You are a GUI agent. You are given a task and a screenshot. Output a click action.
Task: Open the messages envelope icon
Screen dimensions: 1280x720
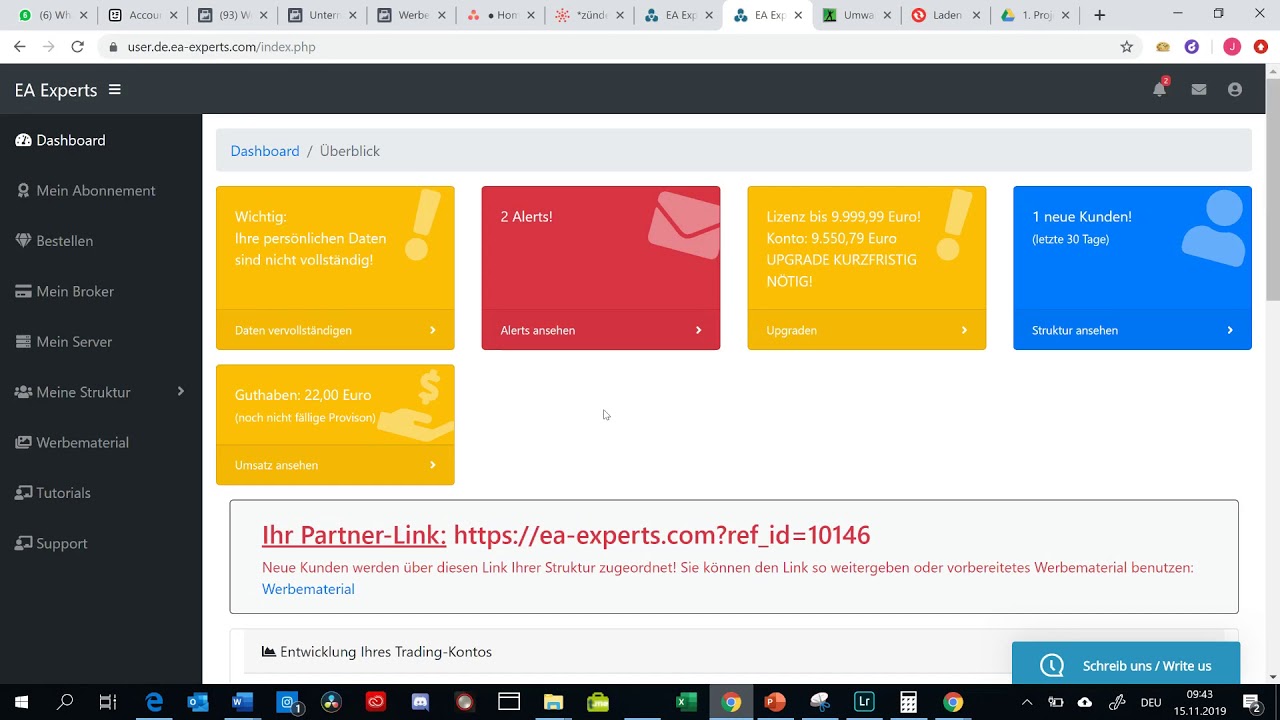1199,90
